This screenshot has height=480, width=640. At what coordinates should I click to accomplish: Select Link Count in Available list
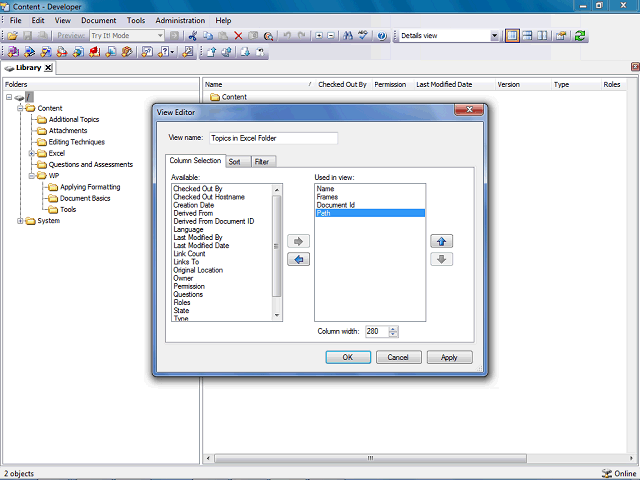tap(189, 253)
